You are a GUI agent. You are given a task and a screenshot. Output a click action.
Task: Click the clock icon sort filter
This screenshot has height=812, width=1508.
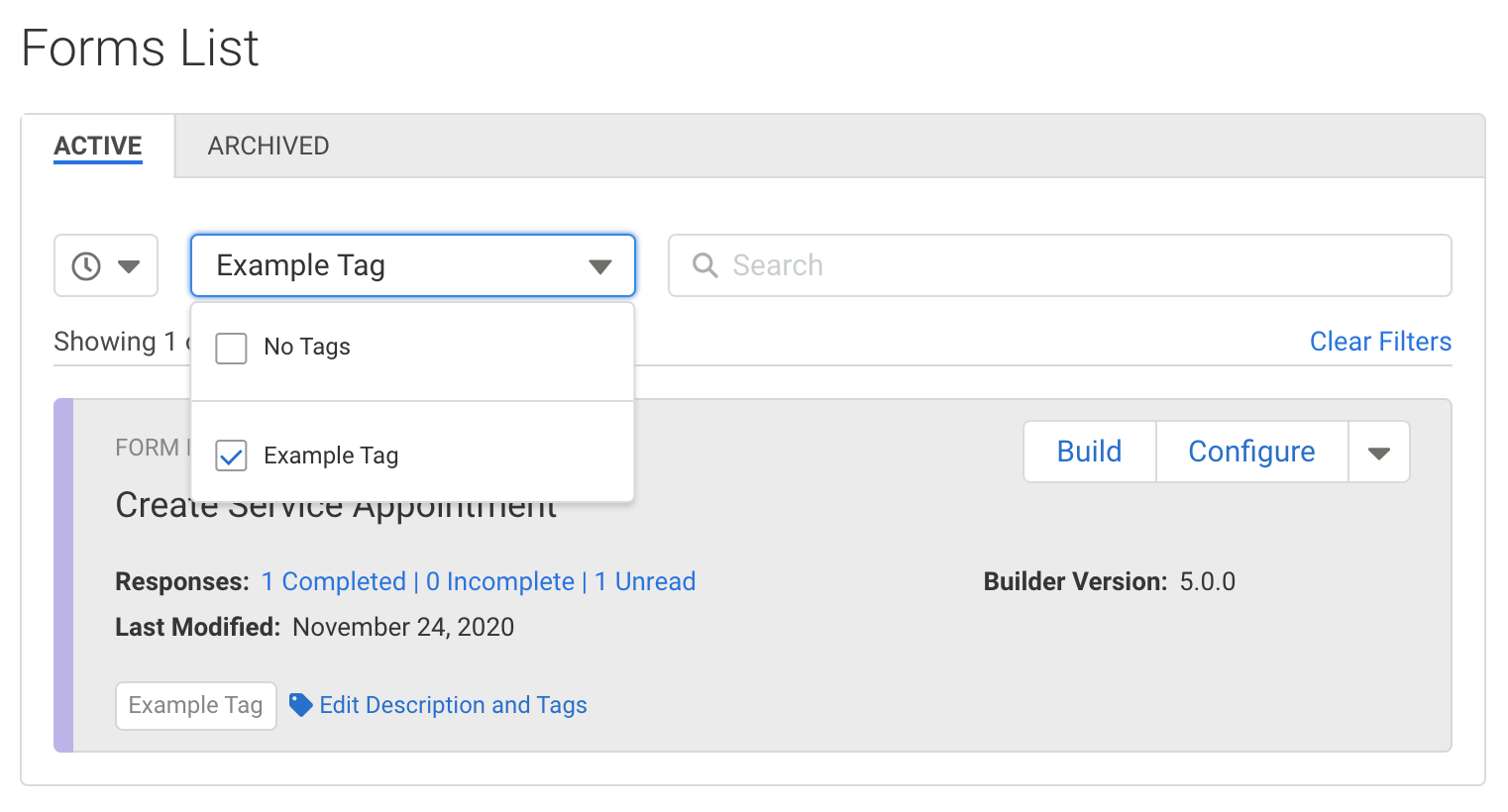pos(87,265)
